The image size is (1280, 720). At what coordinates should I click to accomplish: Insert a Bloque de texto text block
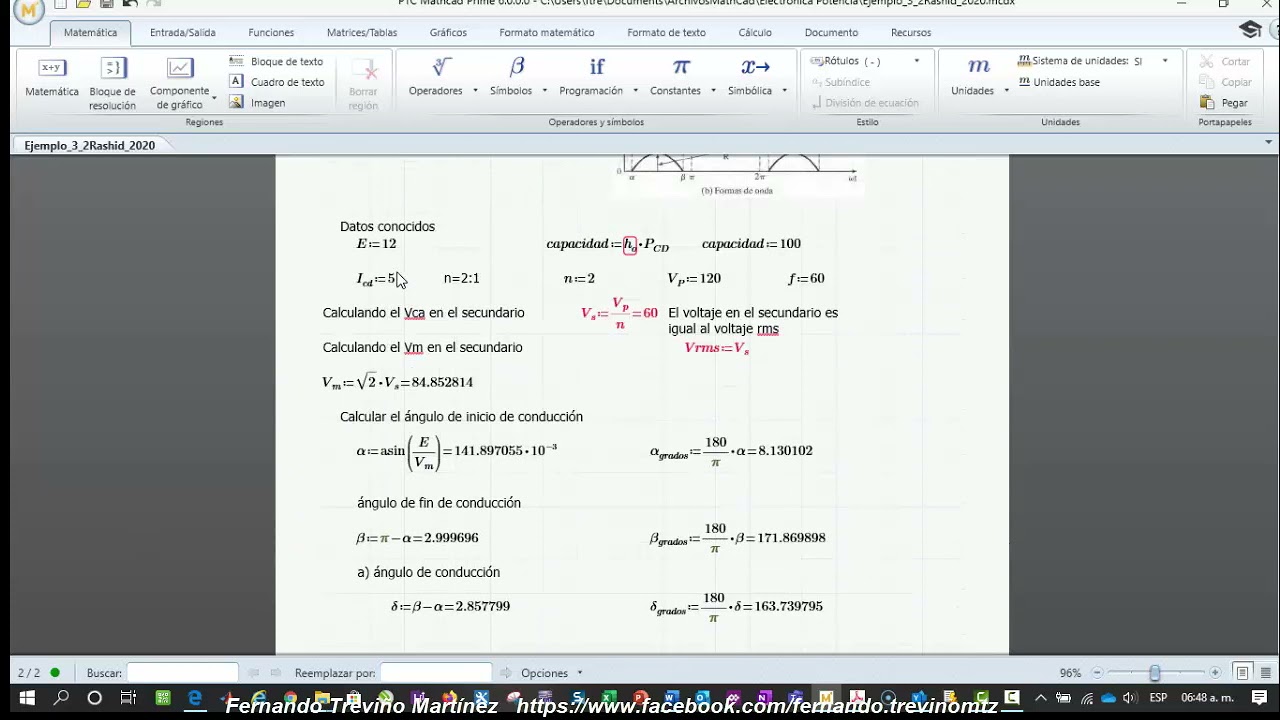[276, 61]
